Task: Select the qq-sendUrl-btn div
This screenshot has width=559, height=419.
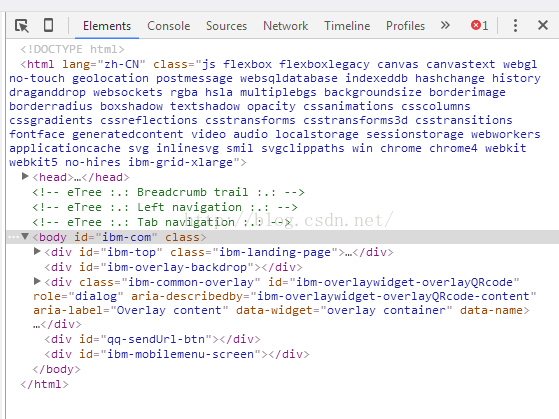Action: pyautogui.click(x=152, y=339)
